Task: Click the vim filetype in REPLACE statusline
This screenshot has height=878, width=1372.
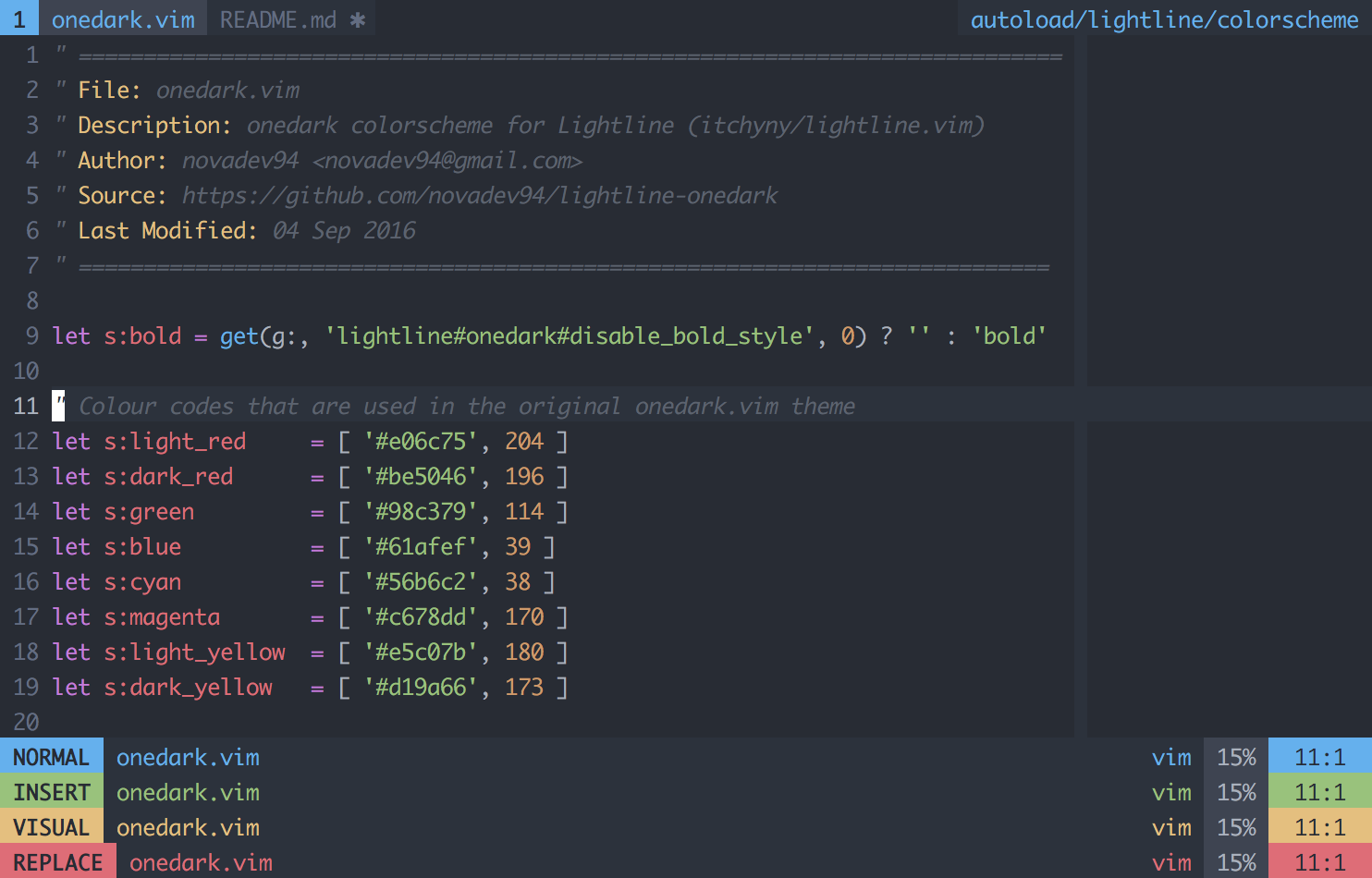Action: [1171, 862]
